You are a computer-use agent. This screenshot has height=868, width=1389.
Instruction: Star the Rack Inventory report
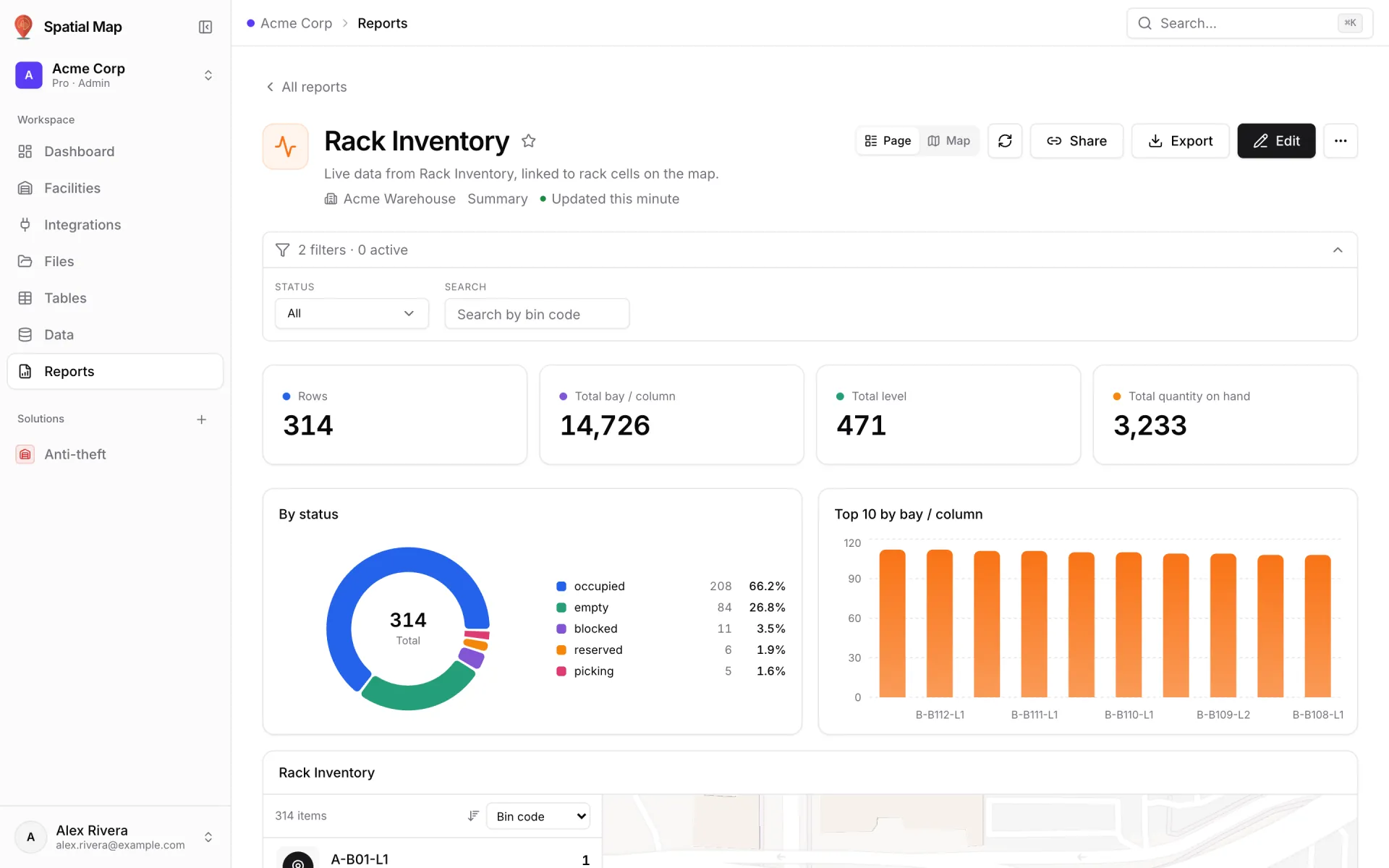(529, 141)
